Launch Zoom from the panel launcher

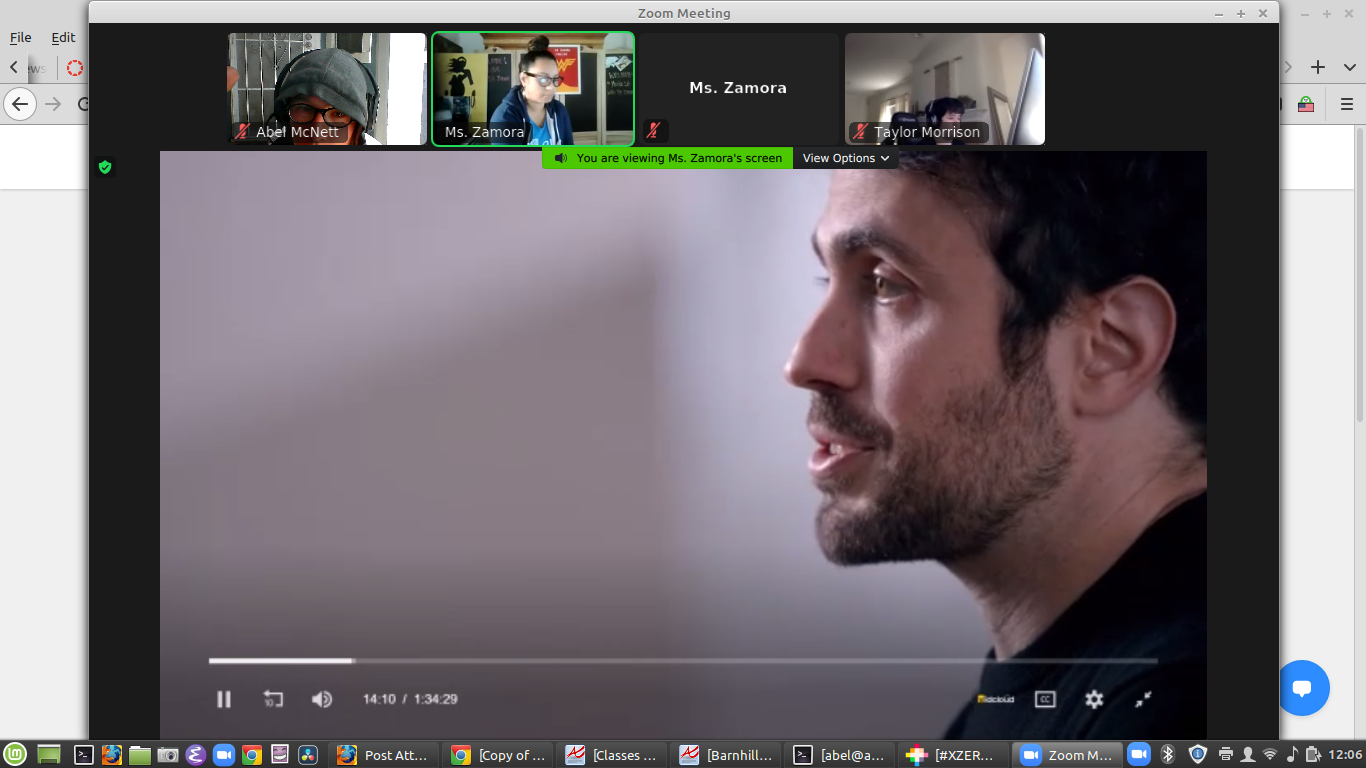coord(224,755)
